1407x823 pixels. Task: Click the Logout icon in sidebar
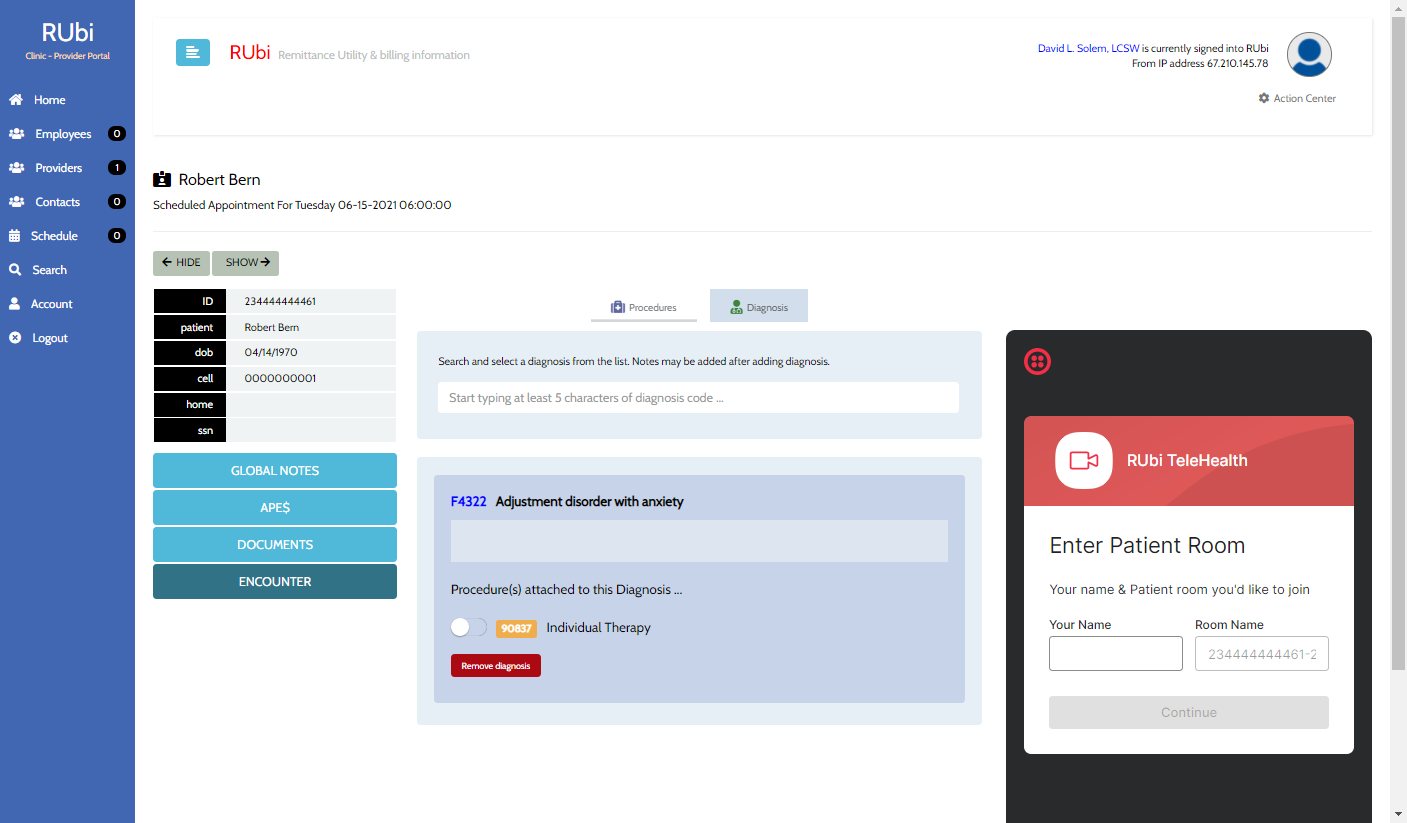coord(15,338)
